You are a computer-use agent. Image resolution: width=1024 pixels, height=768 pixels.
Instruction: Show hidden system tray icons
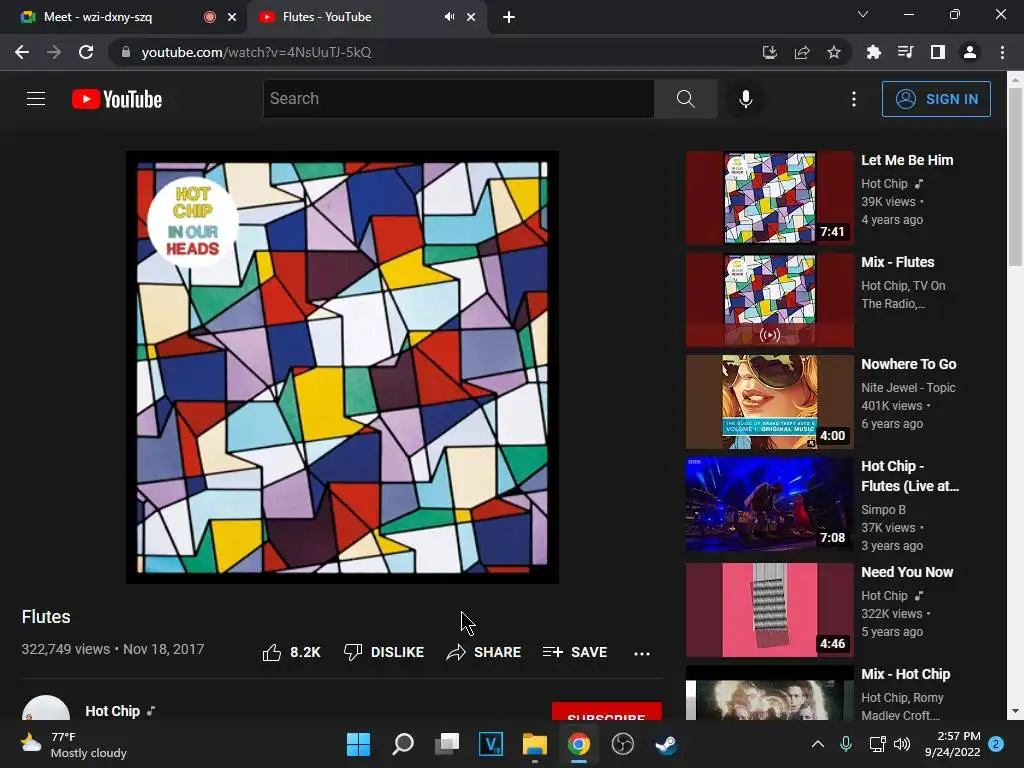pyautogui.click(x=817, y=744)
